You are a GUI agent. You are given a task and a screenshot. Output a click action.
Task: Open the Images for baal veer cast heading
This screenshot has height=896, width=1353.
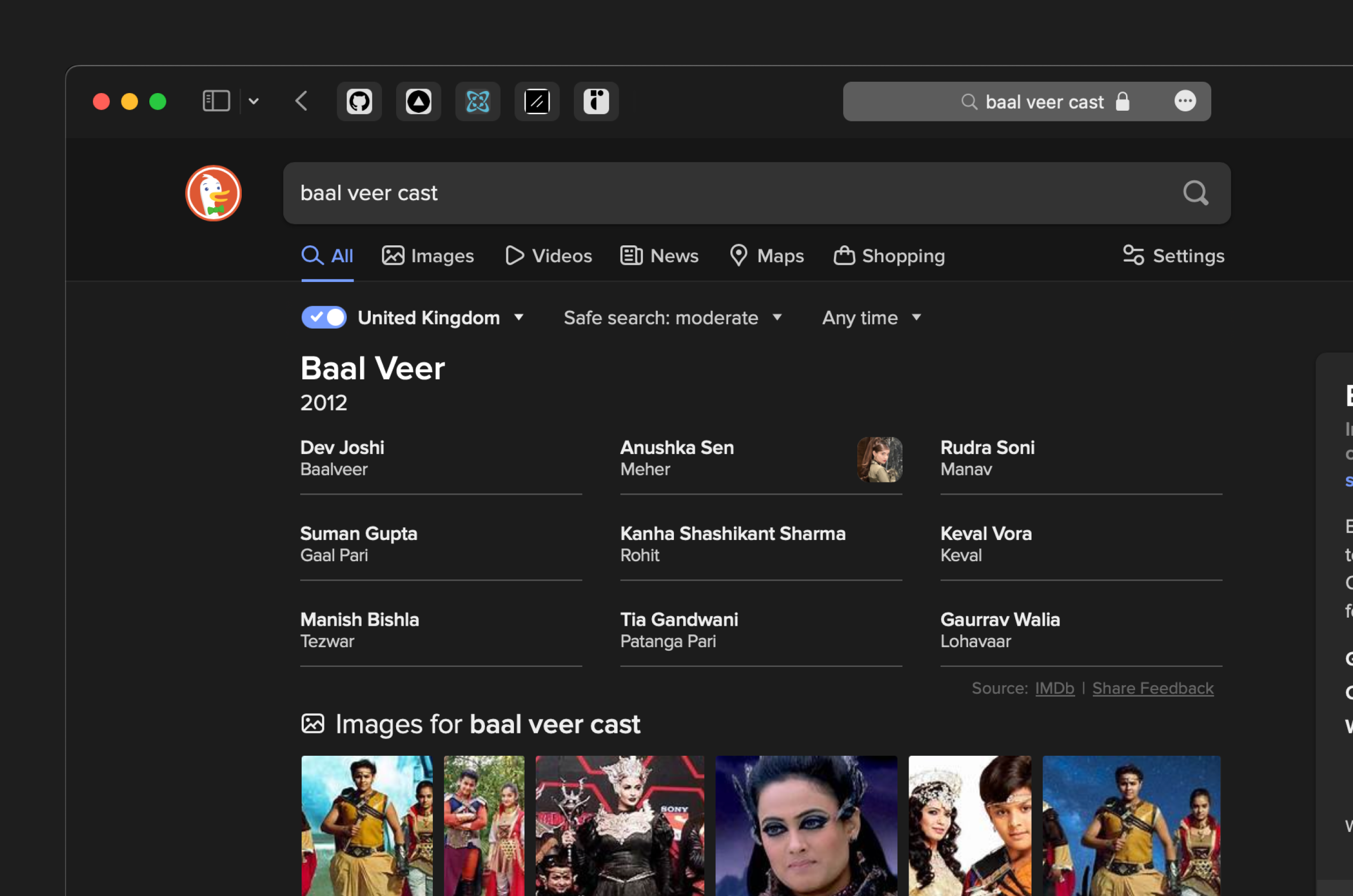[x=488, y=724]
